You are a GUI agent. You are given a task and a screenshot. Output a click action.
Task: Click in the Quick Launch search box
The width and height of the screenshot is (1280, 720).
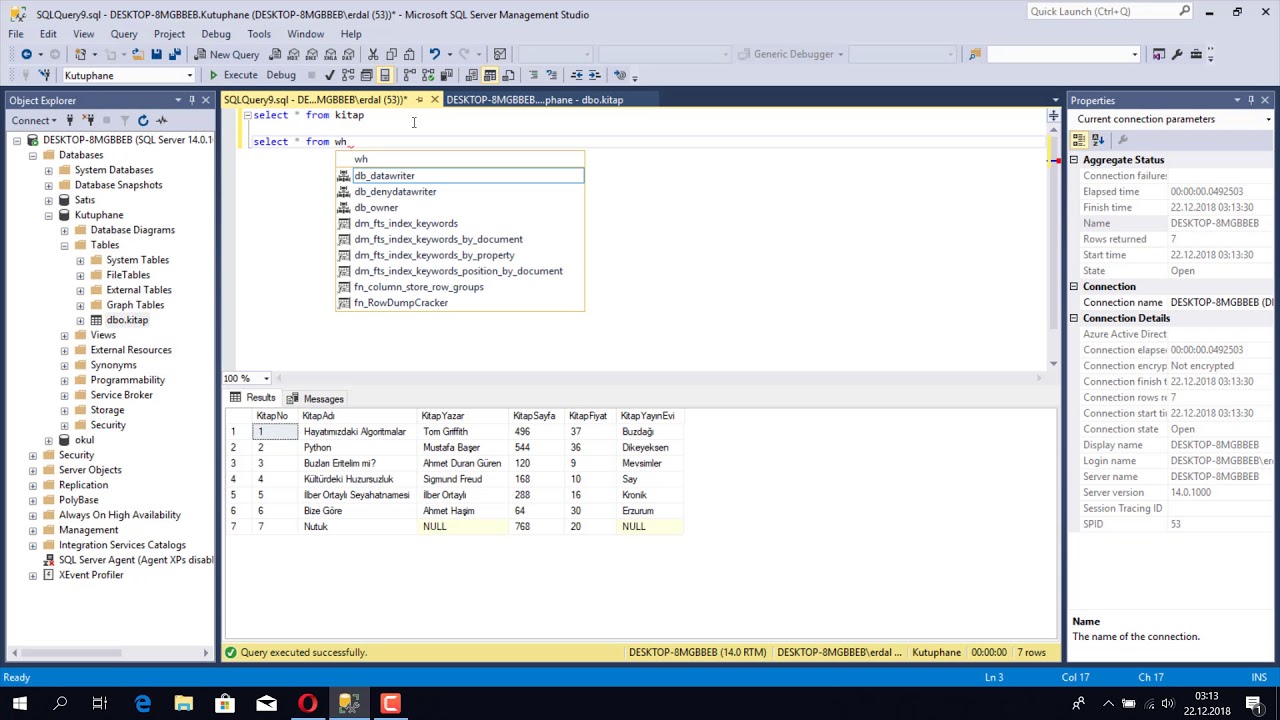pos(1102,12)
